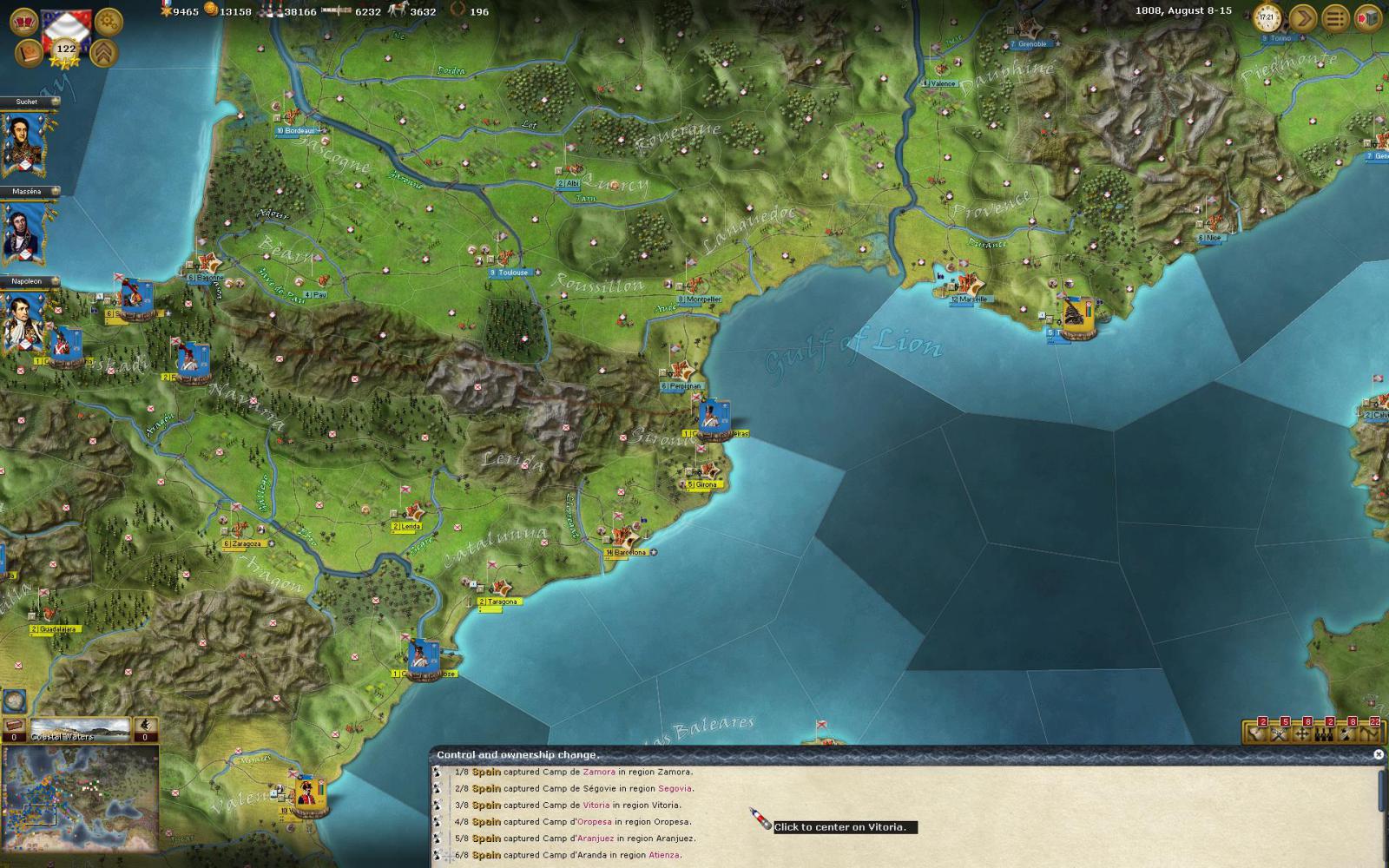Toggle the four-arrow movement message filter
This screenshot has height=868, width=1389.
click(x=1301, y=734)
